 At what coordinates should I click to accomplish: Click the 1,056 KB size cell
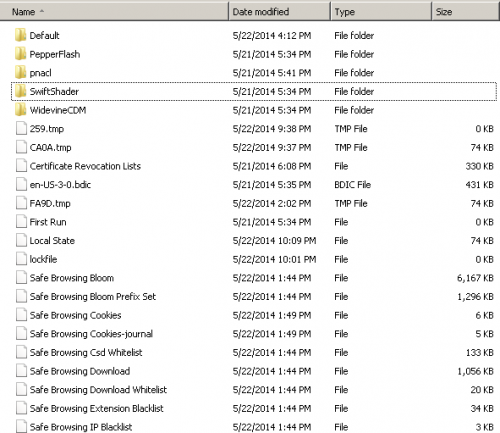[x=475, y=371]
